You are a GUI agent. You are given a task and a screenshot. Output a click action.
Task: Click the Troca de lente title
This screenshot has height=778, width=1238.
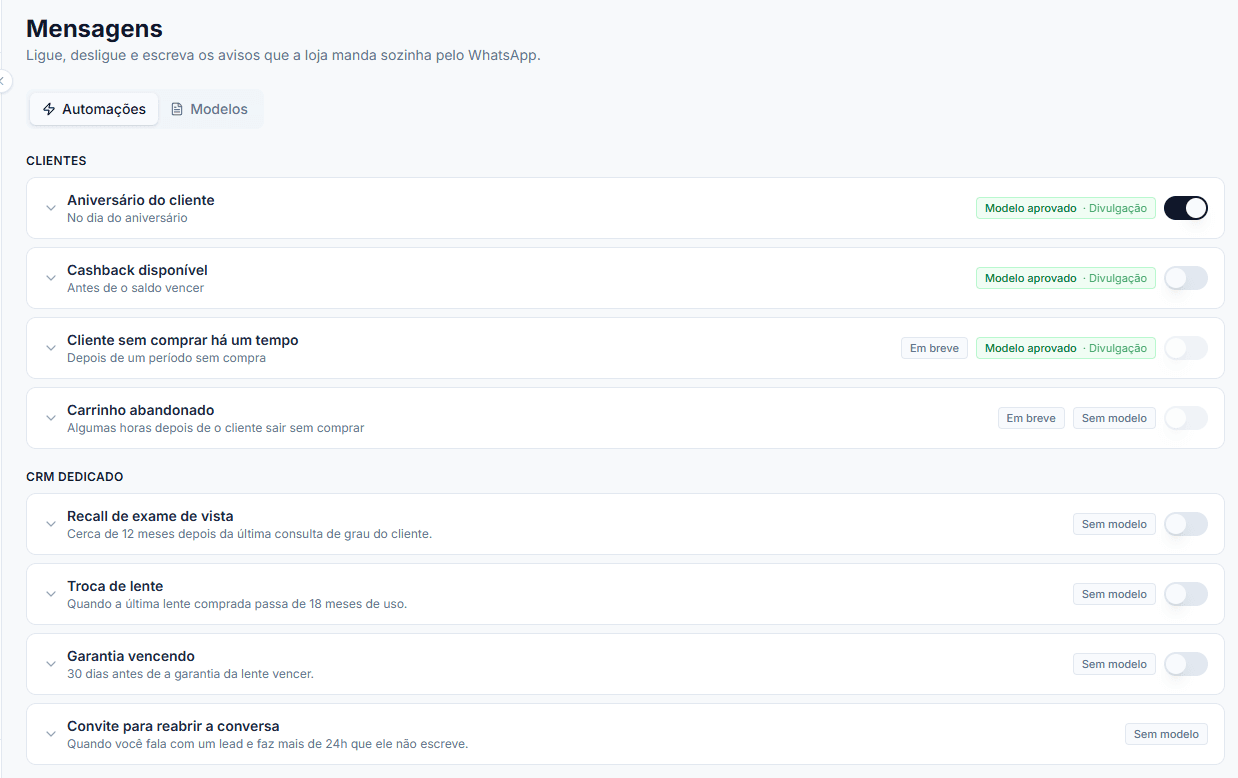coord(115,586)
